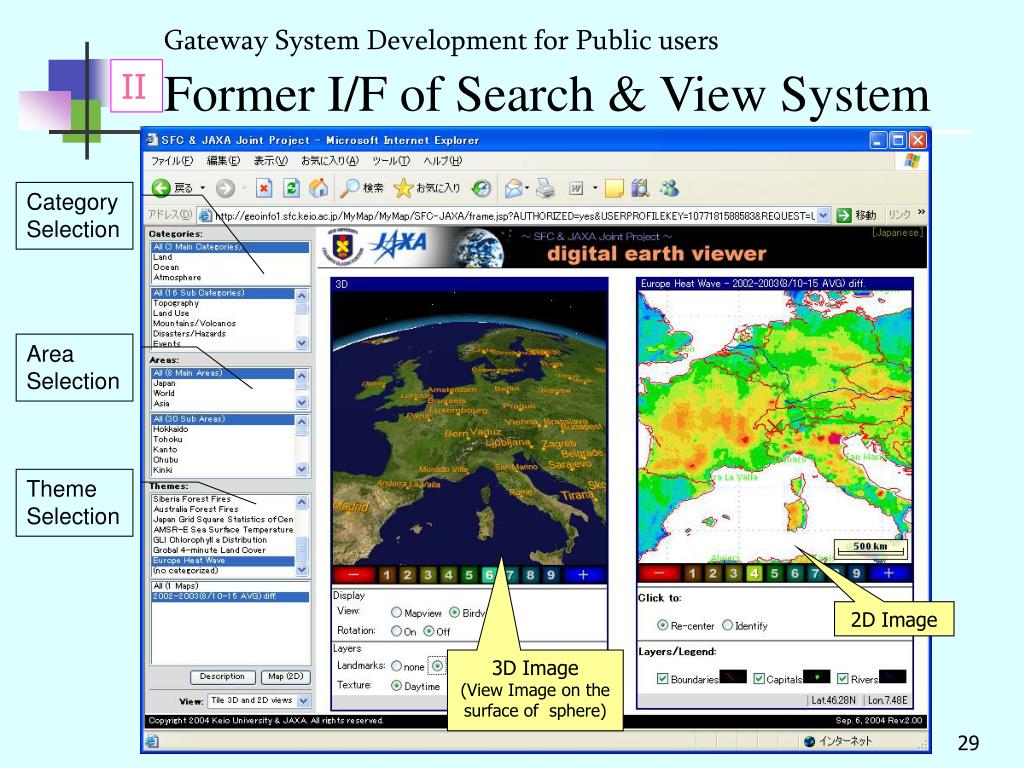Open the View mode dropdown
Image resolution: width=1024 pixels, height=768 pixels.
point(304,700)
